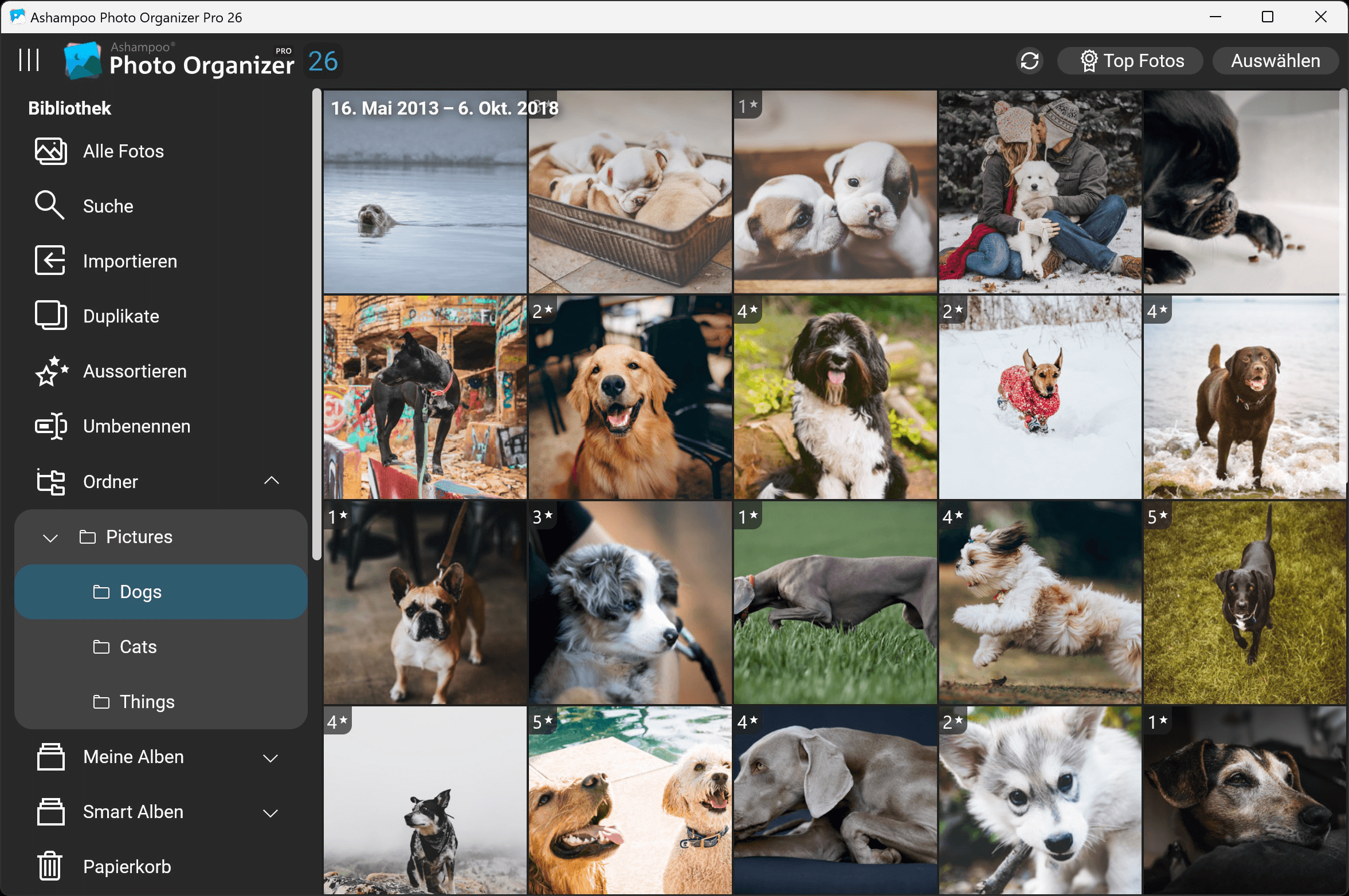1349x896 pixels.
Task: Open the sidebar hamburger menu
Action: click(29, 60)
